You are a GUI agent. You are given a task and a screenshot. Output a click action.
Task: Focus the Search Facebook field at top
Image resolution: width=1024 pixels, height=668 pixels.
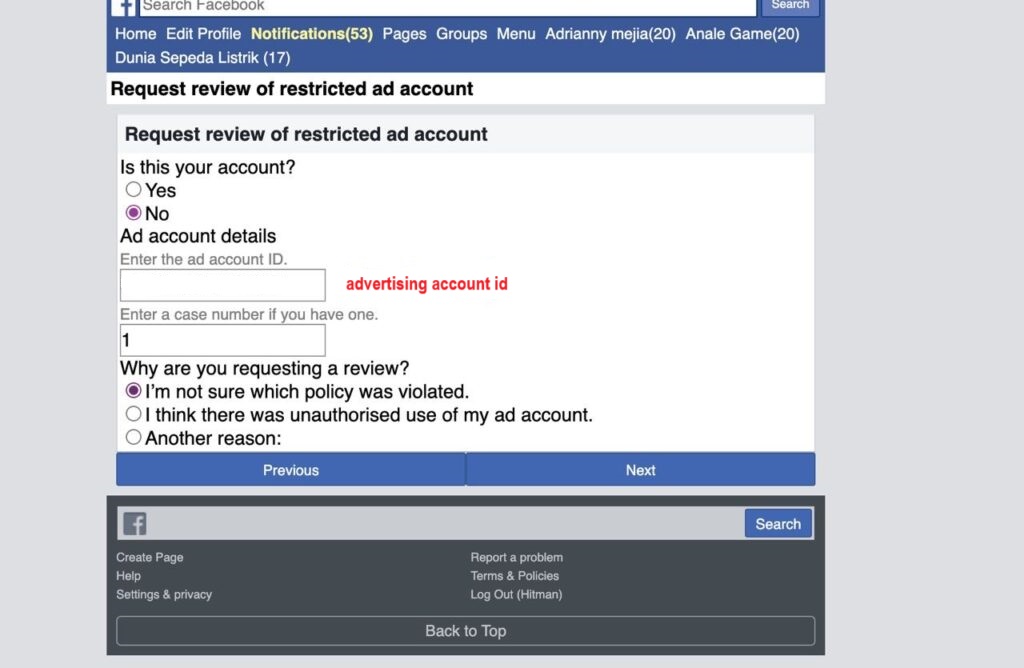[448, 7]
